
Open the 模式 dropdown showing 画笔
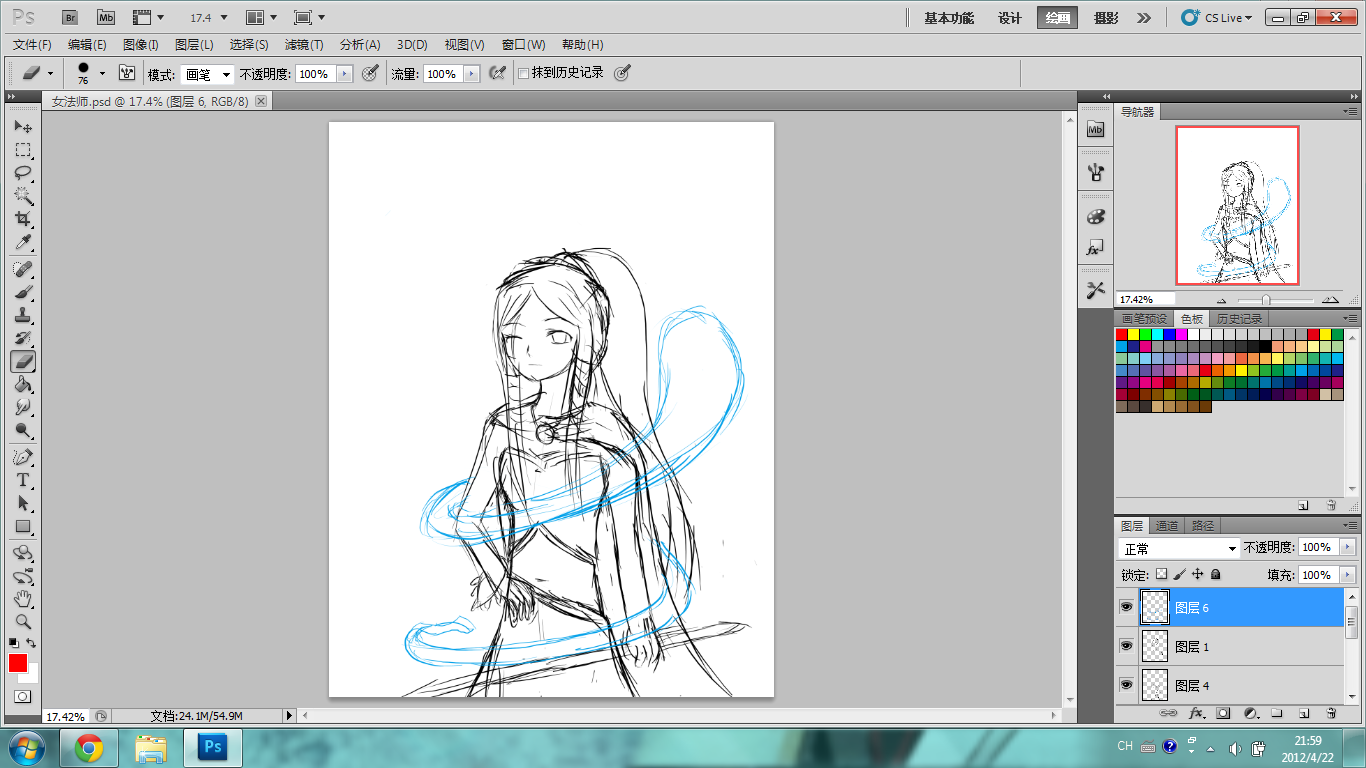pyautogui.click(x=207, y=74)
